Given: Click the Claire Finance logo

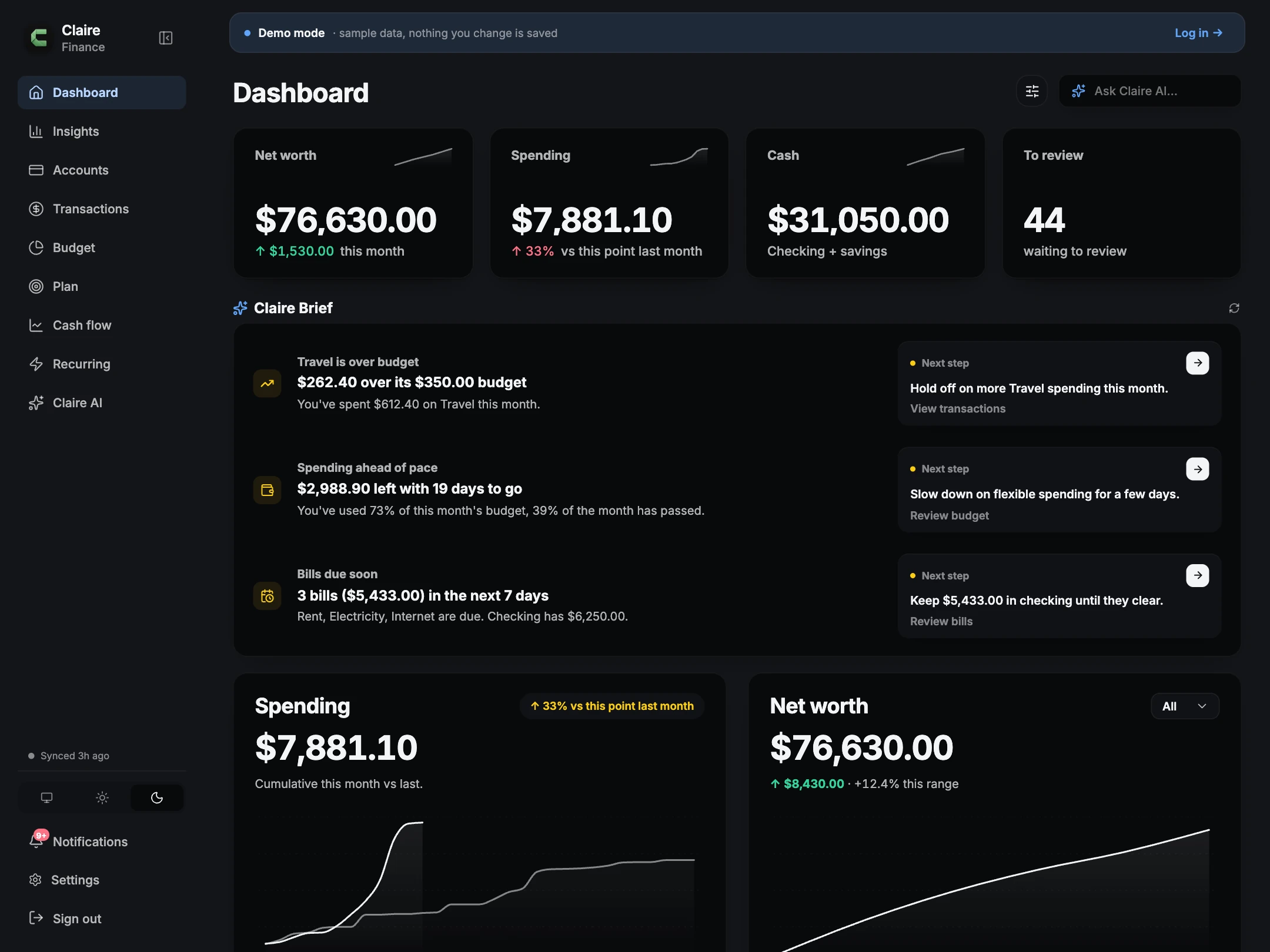Looking at the screenshot, I should coord(39,38).
